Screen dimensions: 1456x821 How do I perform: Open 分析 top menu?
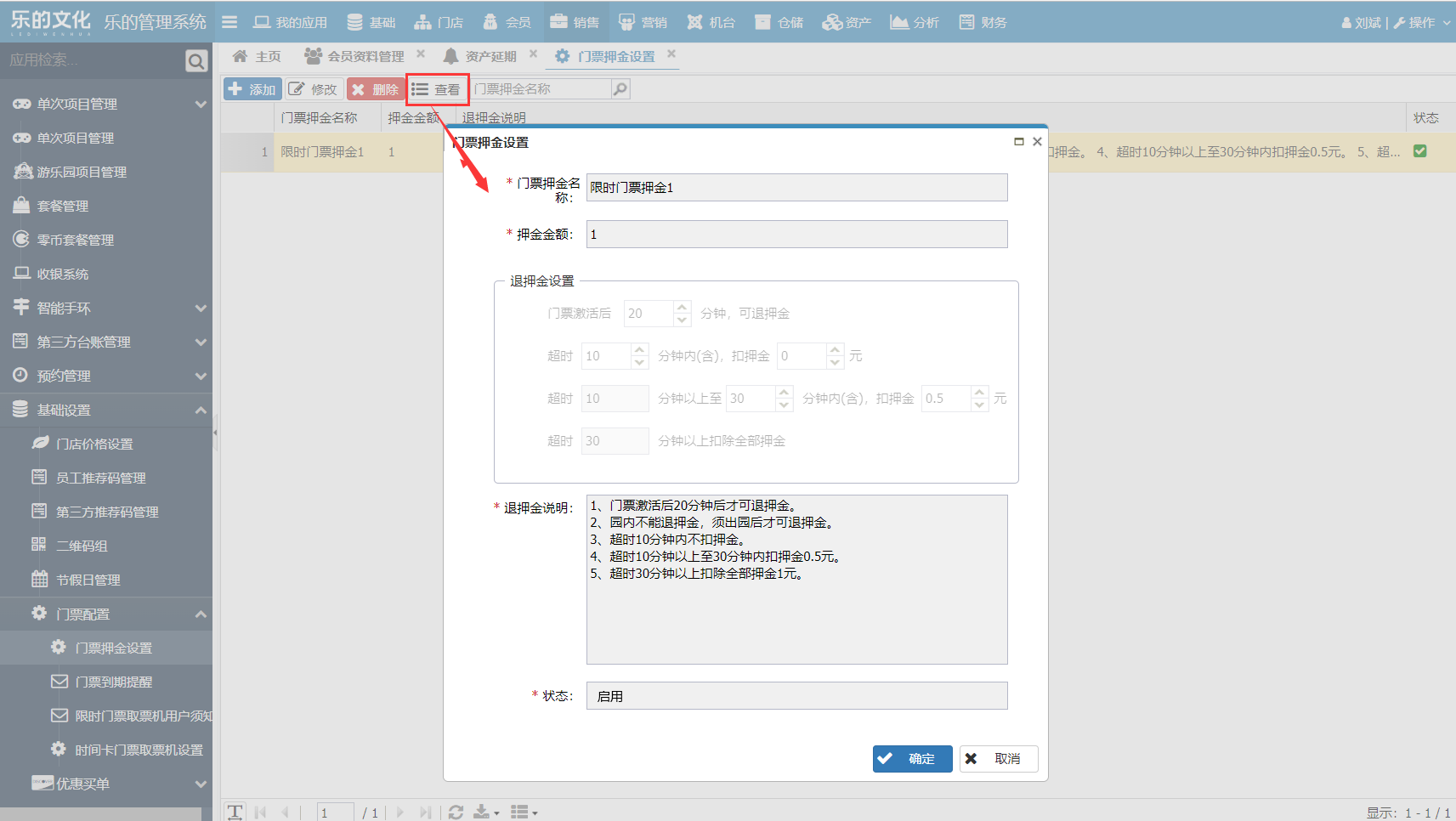(915, 22)
